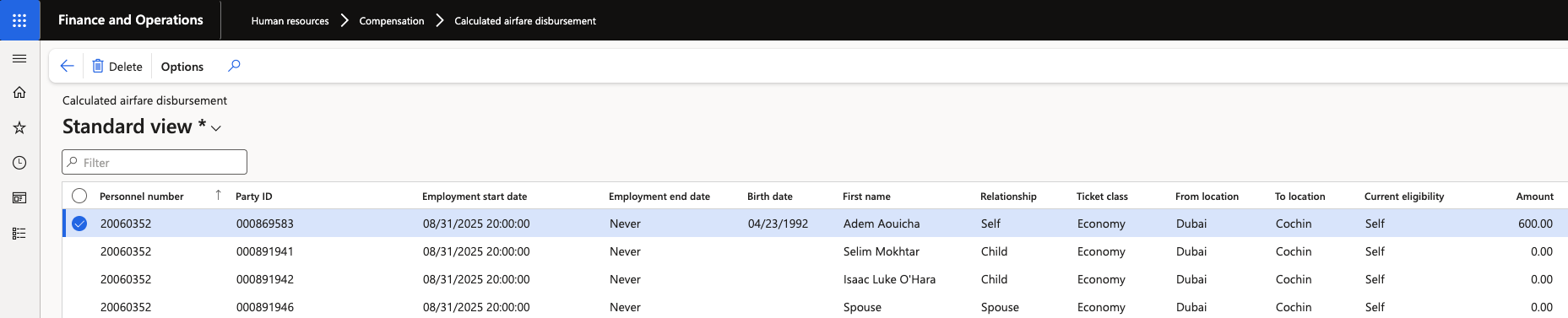The width and height of the screenshot is (1568, 318).
Task: Open Birth date column header
Action: (x=770, y=197)
